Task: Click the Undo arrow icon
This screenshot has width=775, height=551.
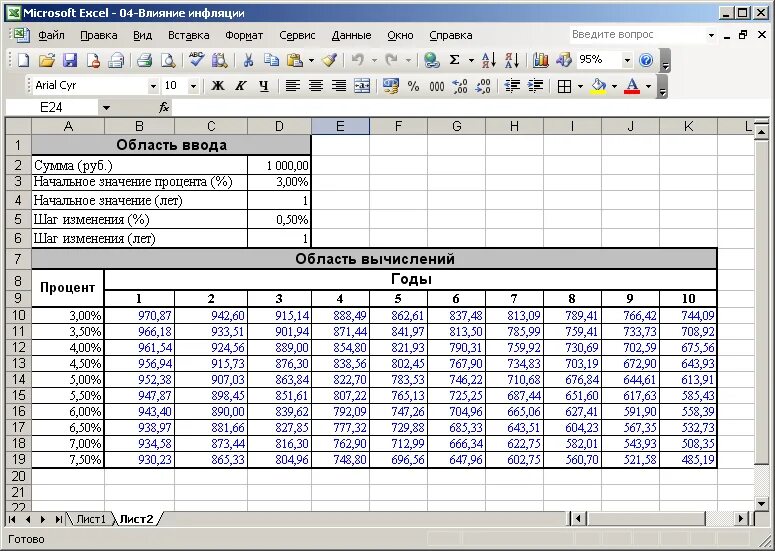Action: 358,60
